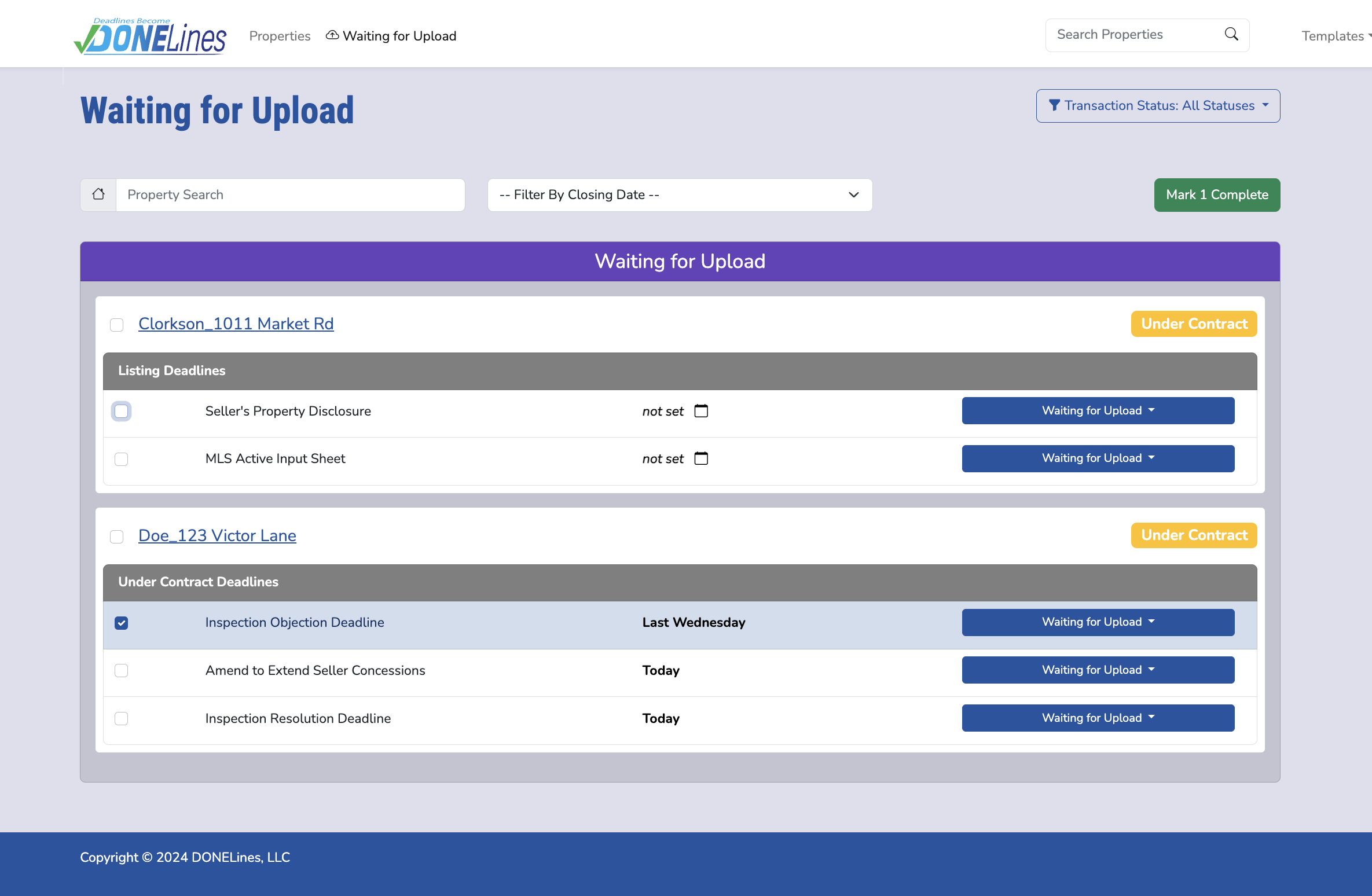Uncheck Inspection Objection Deadline
The width and height of the screenshot is (1372, 896).
click(x=121, y=623)
